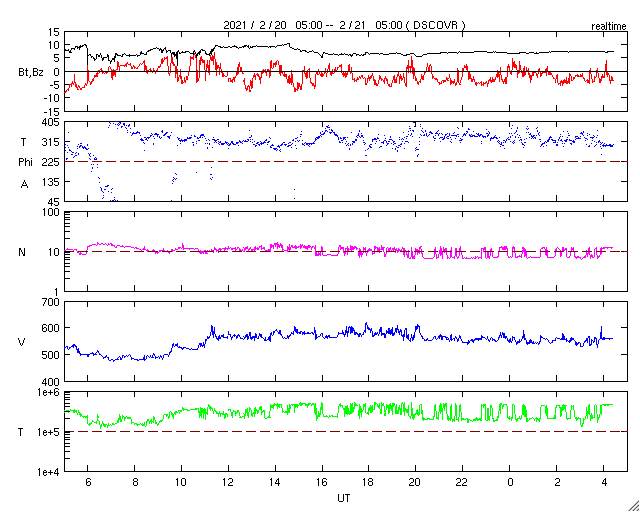640x512 pixels.
Task: Click the "0" hour tick on UT axis
Action: tap(510, 482)
